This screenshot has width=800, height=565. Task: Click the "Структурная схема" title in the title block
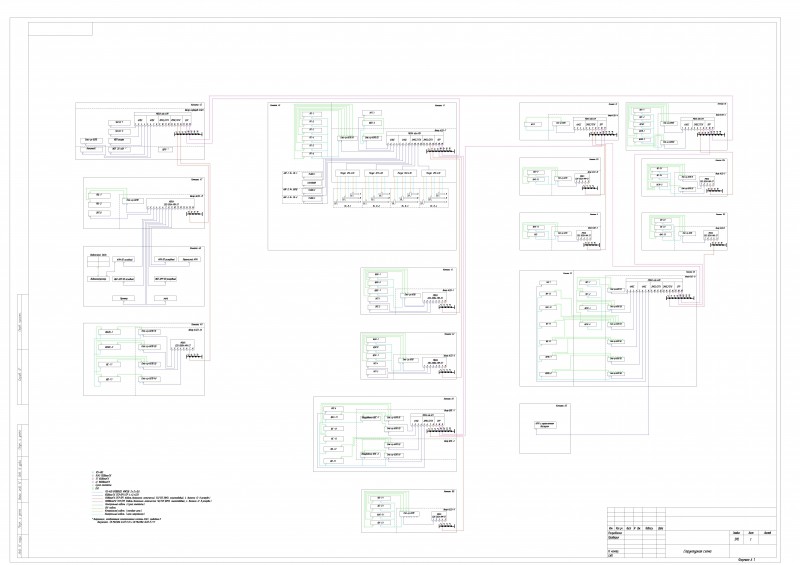697,552
